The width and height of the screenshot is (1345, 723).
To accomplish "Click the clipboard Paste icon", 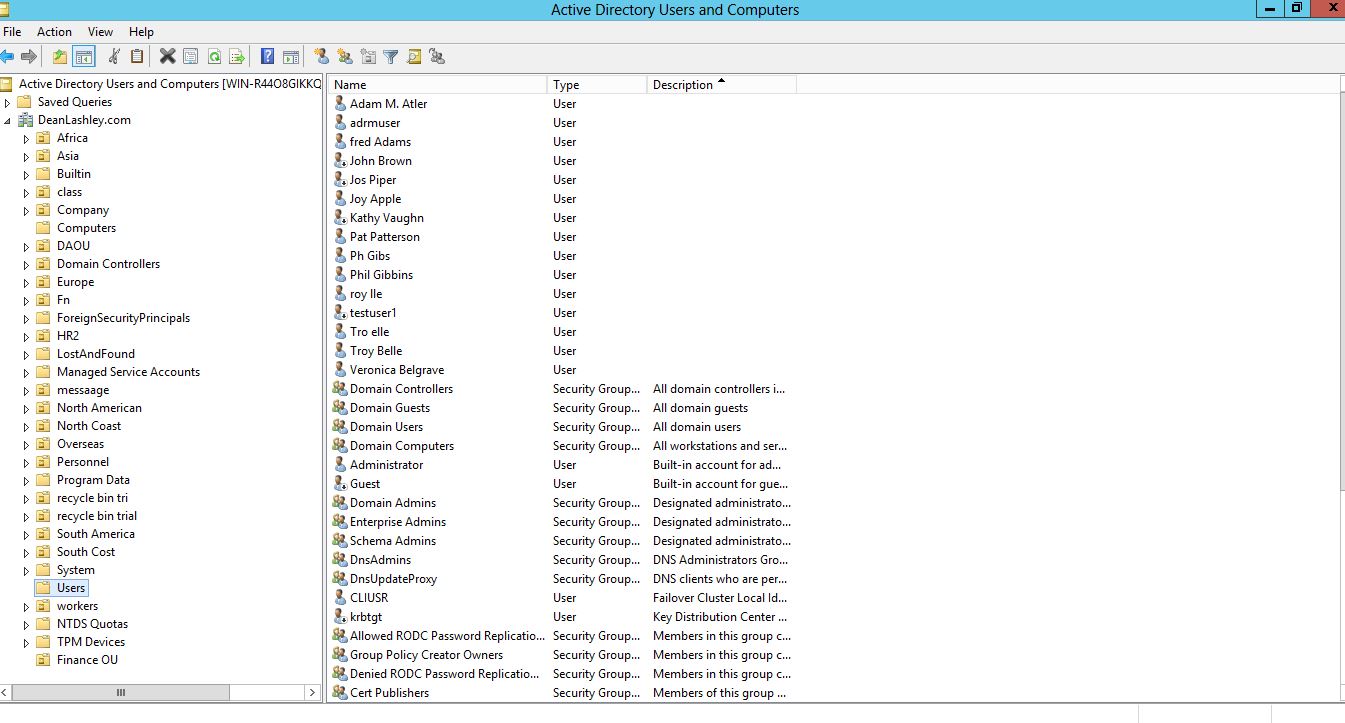I will pyautogui.click(x=138, y=57).
